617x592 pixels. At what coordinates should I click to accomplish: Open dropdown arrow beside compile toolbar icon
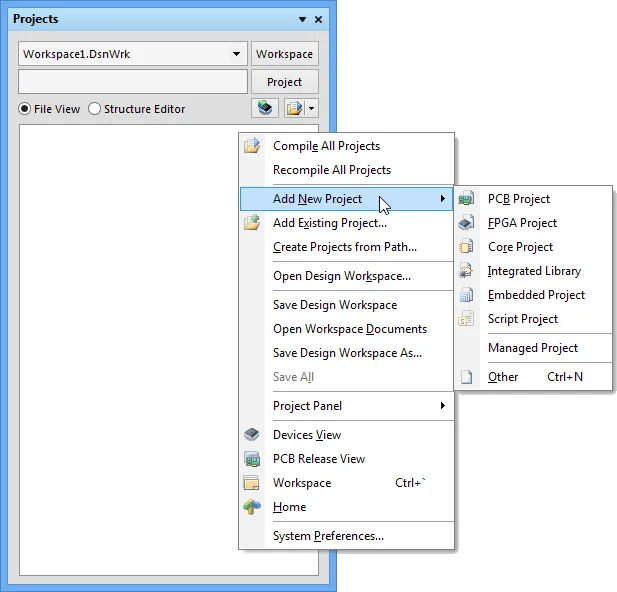point(312,108)
